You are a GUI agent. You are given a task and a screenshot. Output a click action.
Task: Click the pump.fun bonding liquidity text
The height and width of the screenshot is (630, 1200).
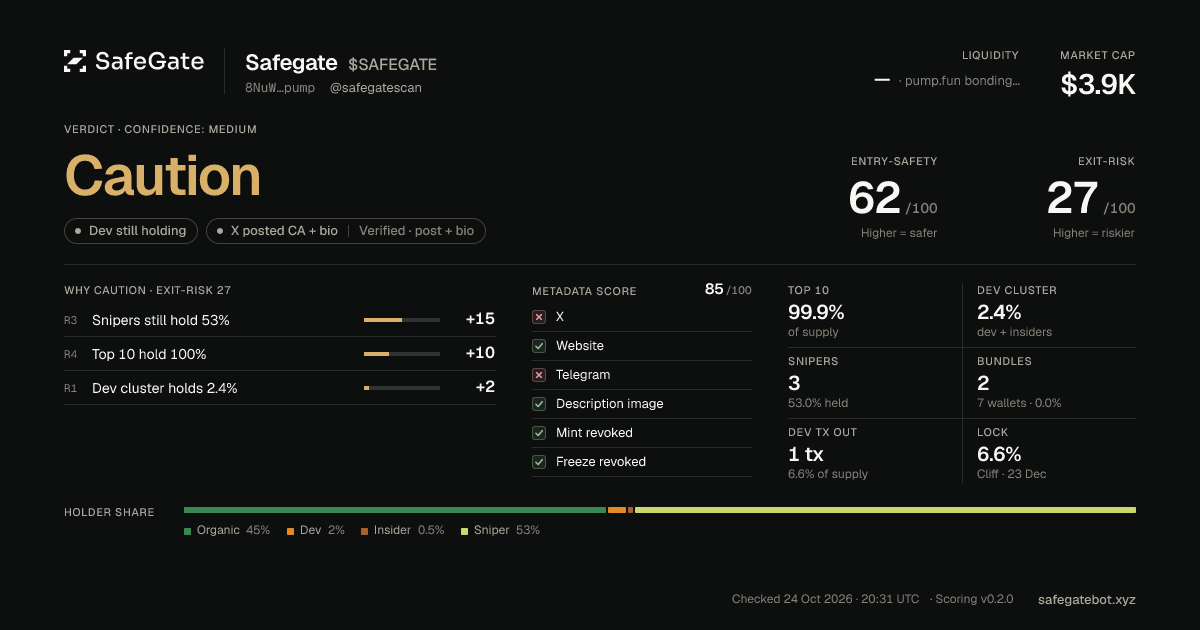pyautogui.click(x=960, y=81)
